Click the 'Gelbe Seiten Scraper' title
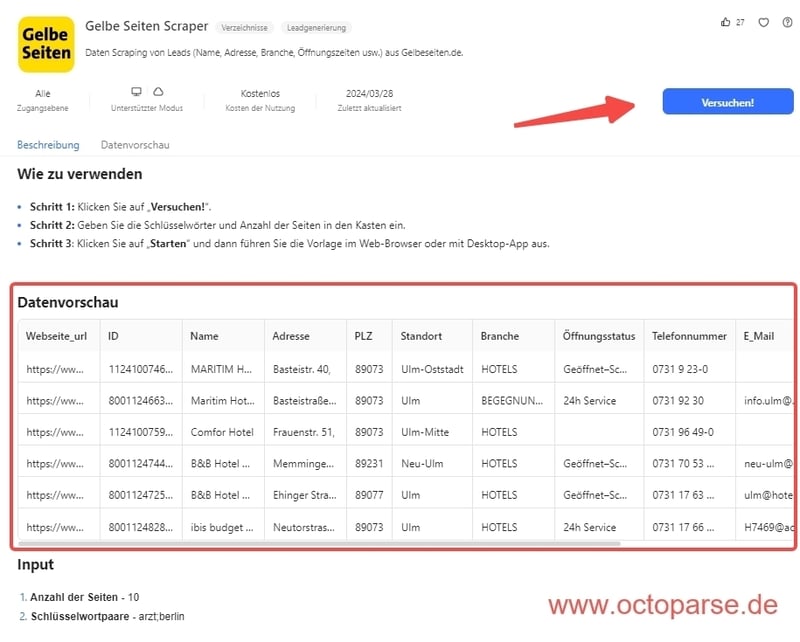This screenshot has width=800, height=642. point(146,26)
